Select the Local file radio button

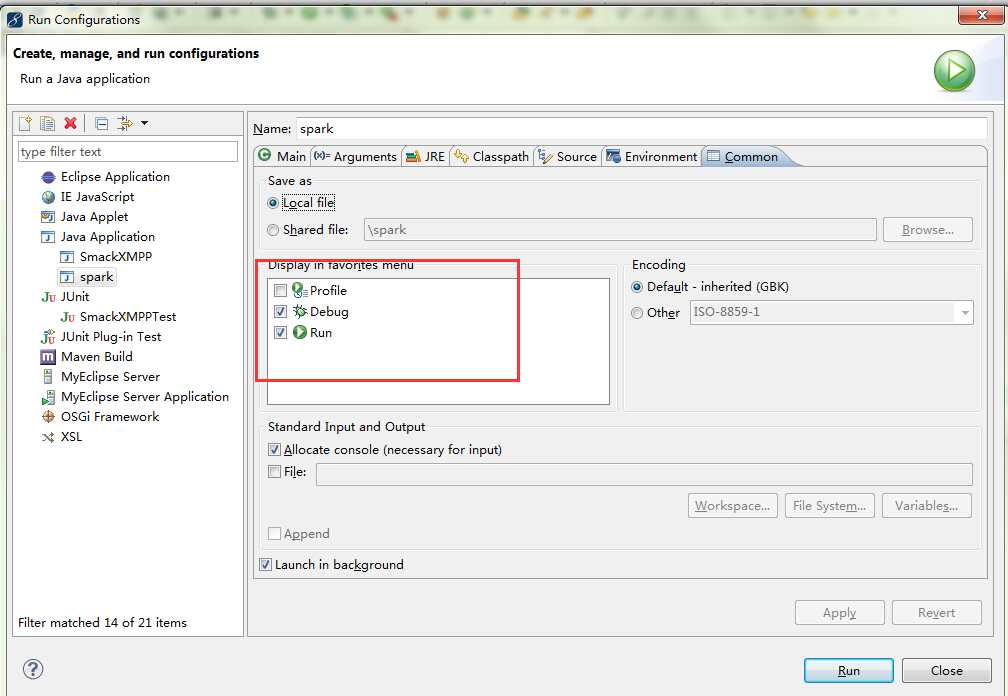(273, 203)
